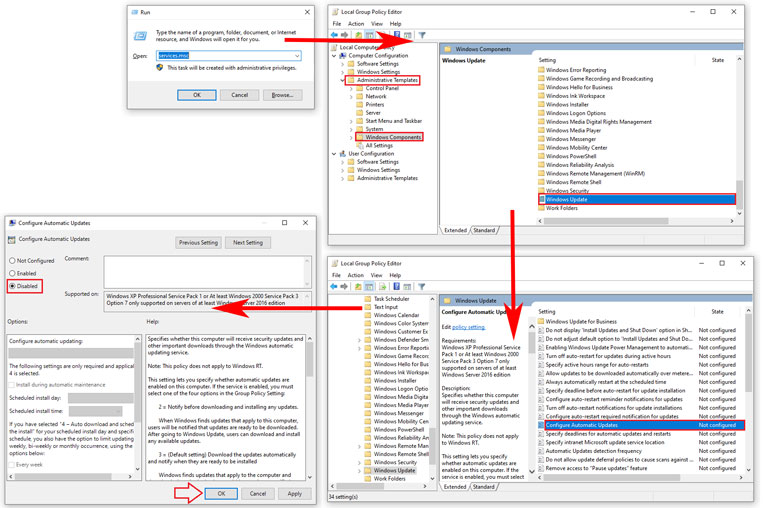Click the All Settings icon in upper tree
The image size is (780, 508).
[x=360, y=145]
